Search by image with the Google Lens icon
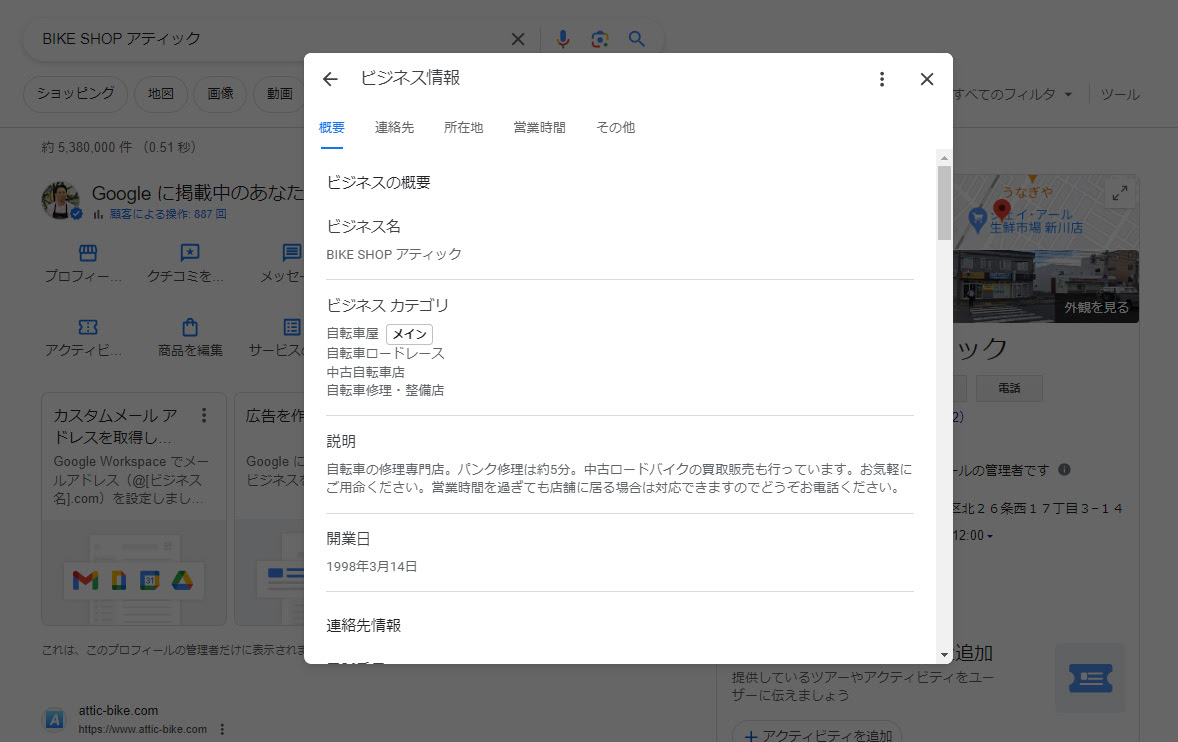 pyautogui.click(x=599, y=38)
